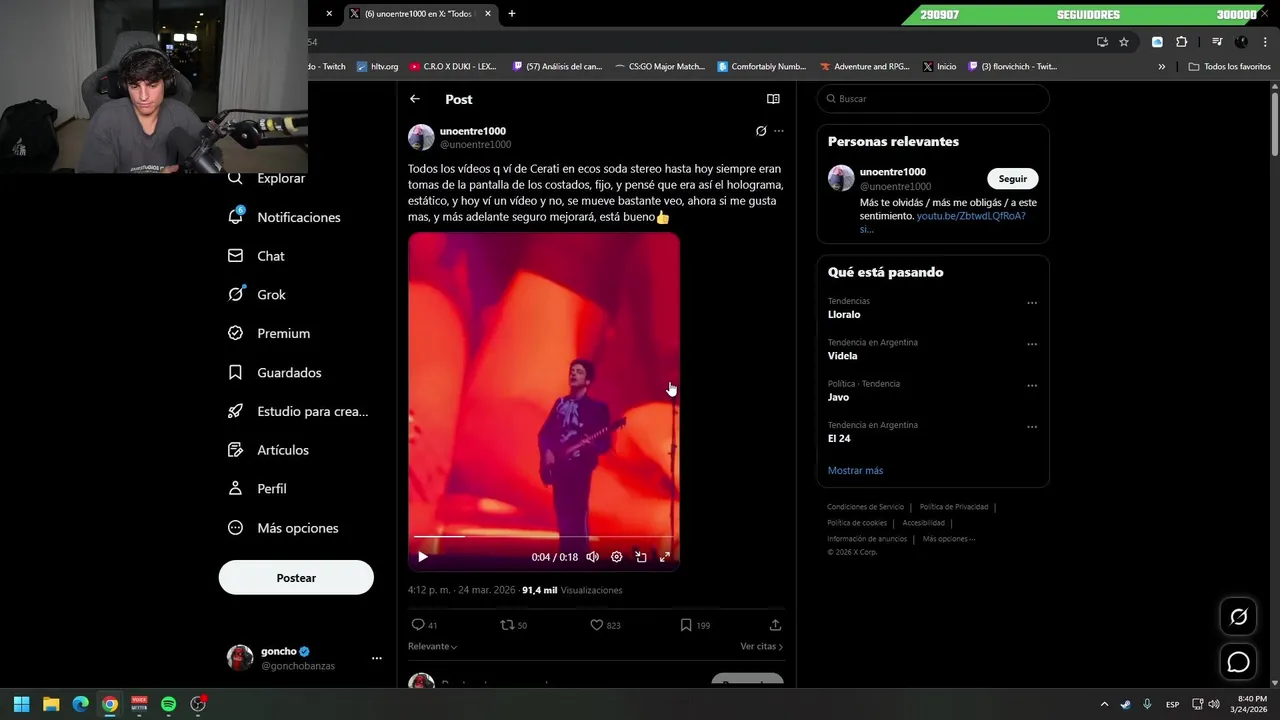Play the Cerati hologram video
This screenshot has height=720, width=1280.
pos(423,557)
